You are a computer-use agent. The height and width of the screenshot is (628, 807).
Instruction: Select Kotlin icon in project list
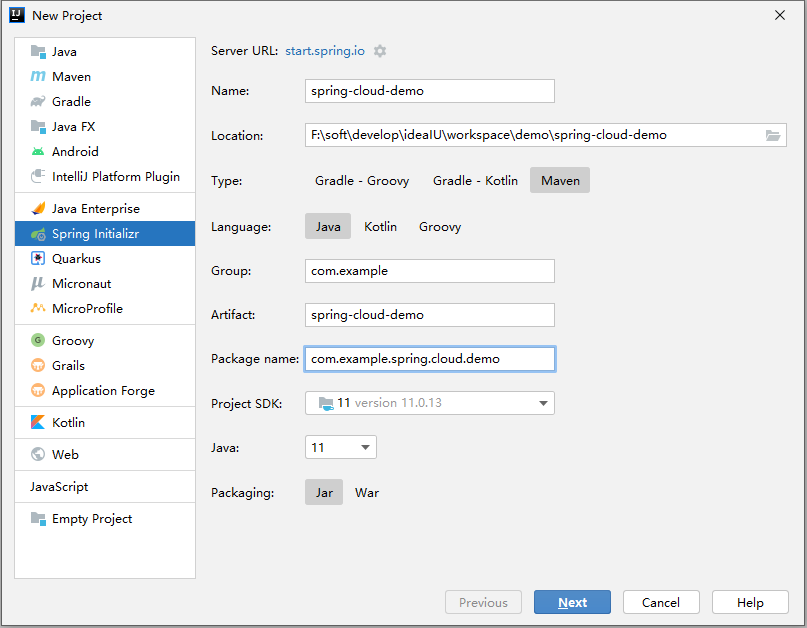(38, 423)
